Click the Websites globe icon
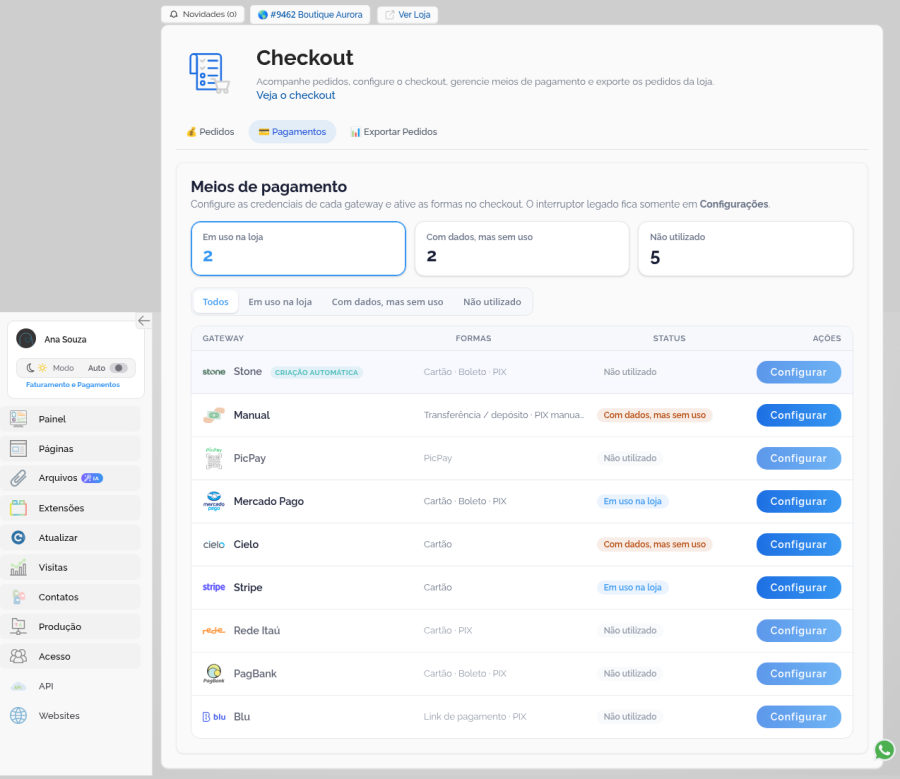 click(18, 716)
